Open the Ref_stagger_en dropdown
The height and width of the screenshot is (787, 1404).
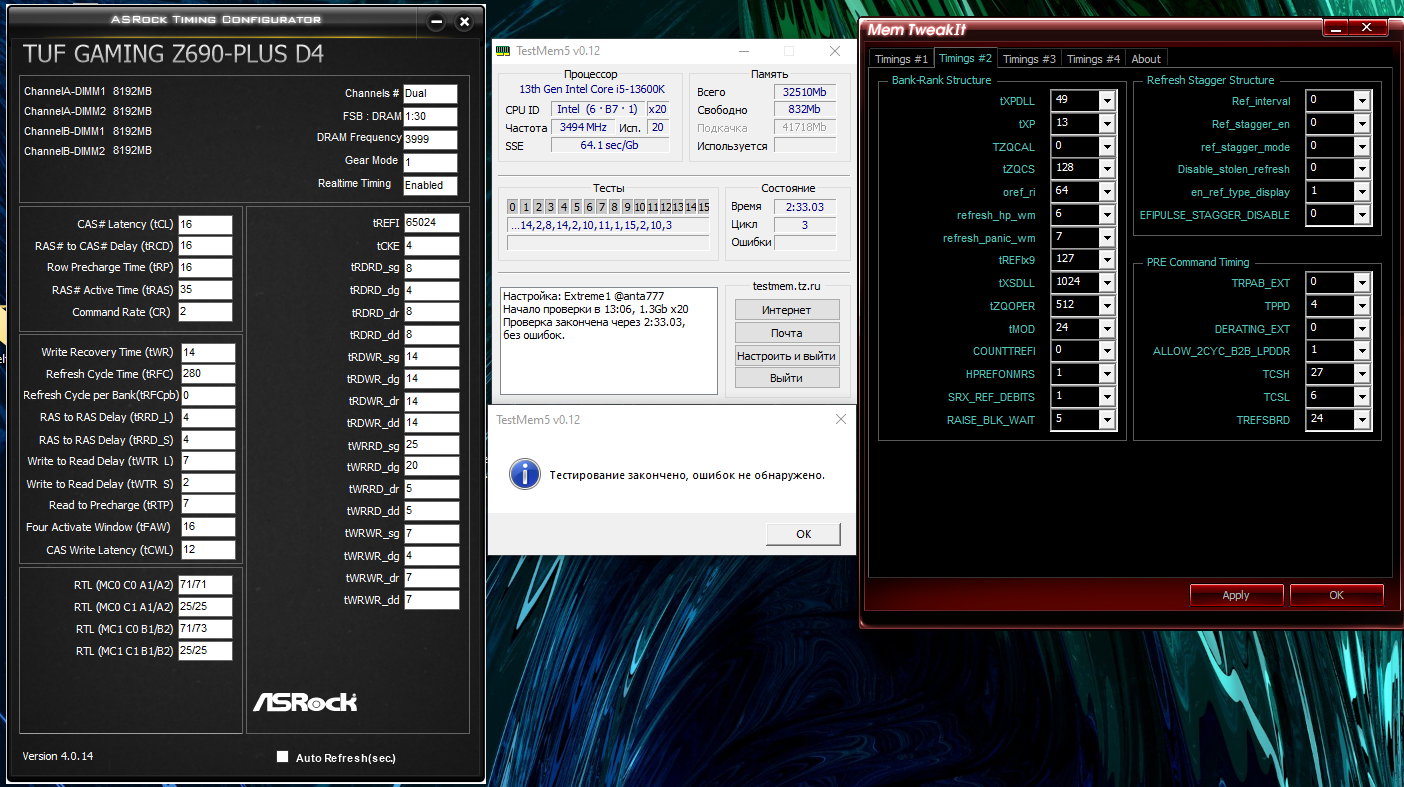1362,123
